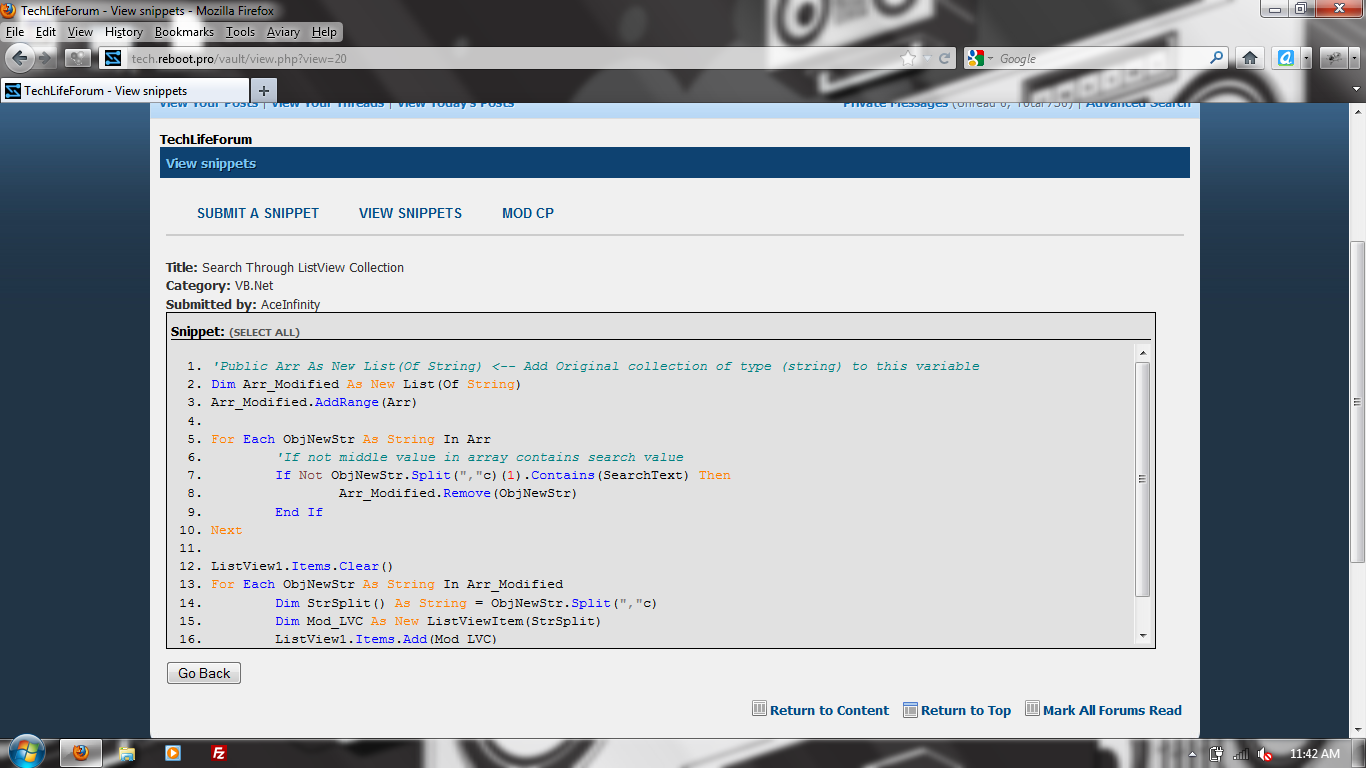
Task: Click the Home icon in Firefox toolbar
Action: coord(1249,58)
